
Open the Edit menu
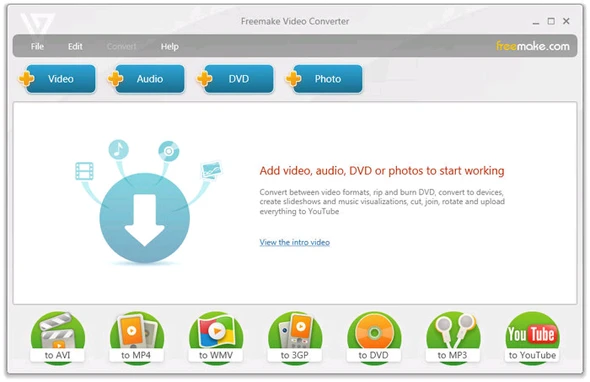pyautogui.click(x=75, y=46)
